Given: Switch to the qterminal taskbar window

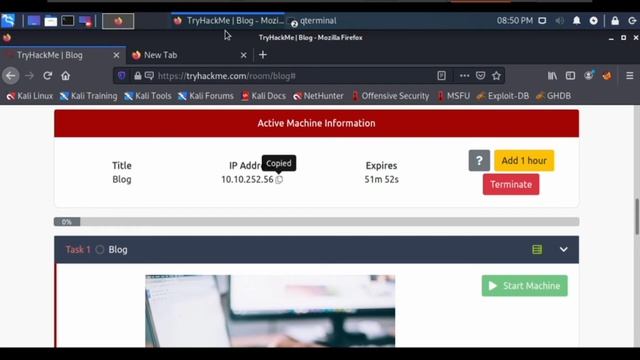Looking at the screenshot, I should (x=312, y=21).
